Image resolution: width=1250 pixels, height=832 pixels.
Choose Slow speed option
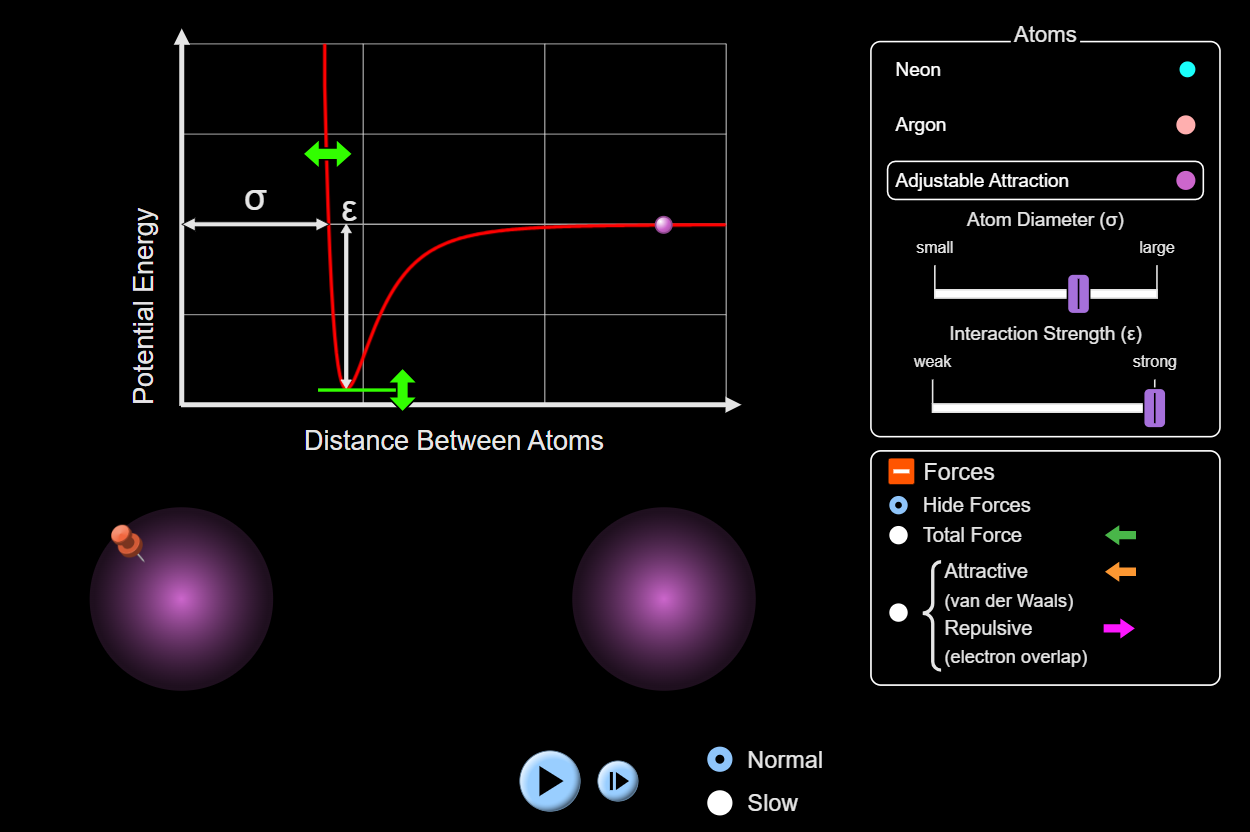coord(720,803)
